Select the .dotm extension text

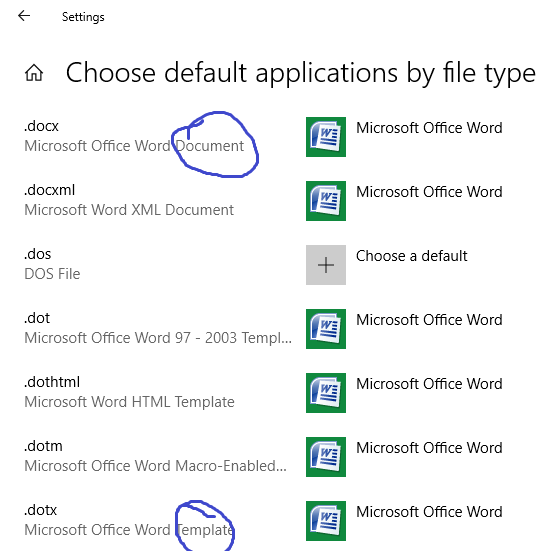click(x=43, y=446)
